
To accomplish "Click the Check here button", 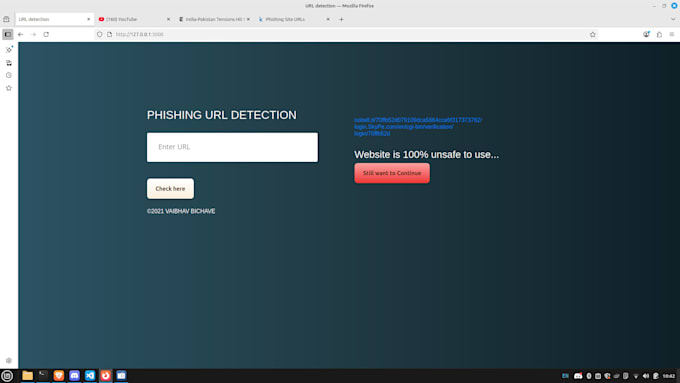I will click(170, 189).
